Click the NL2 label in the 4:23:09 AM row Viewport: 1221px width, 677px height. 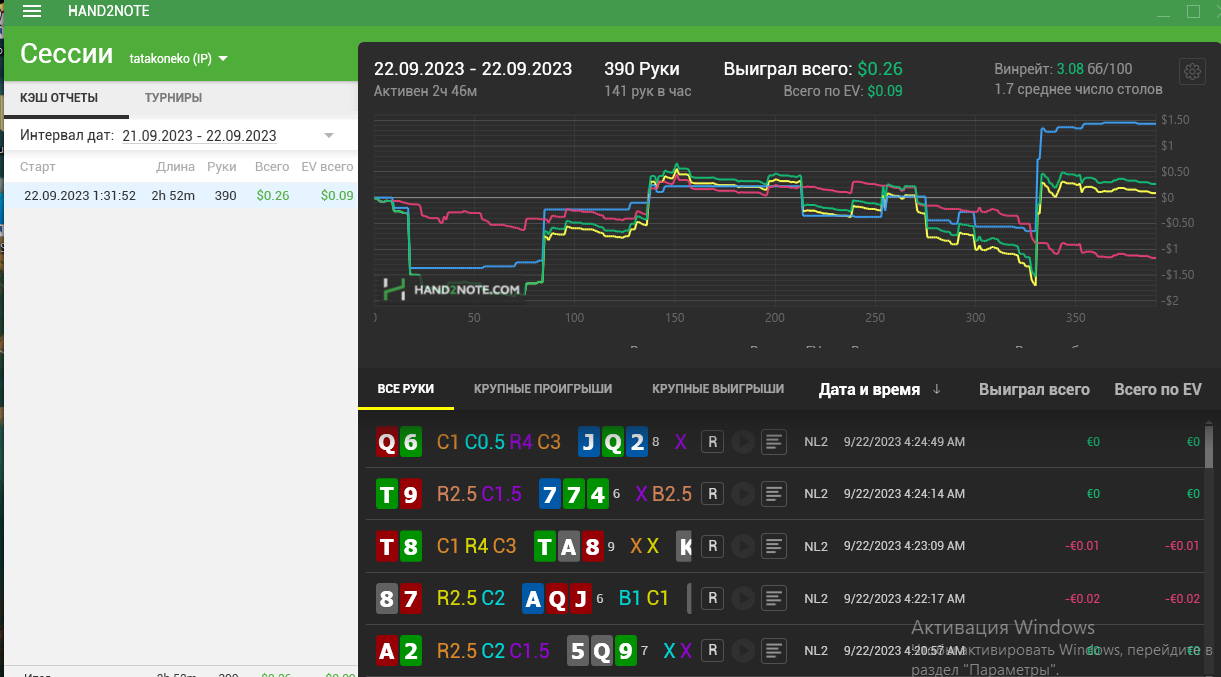click(816, 546)
